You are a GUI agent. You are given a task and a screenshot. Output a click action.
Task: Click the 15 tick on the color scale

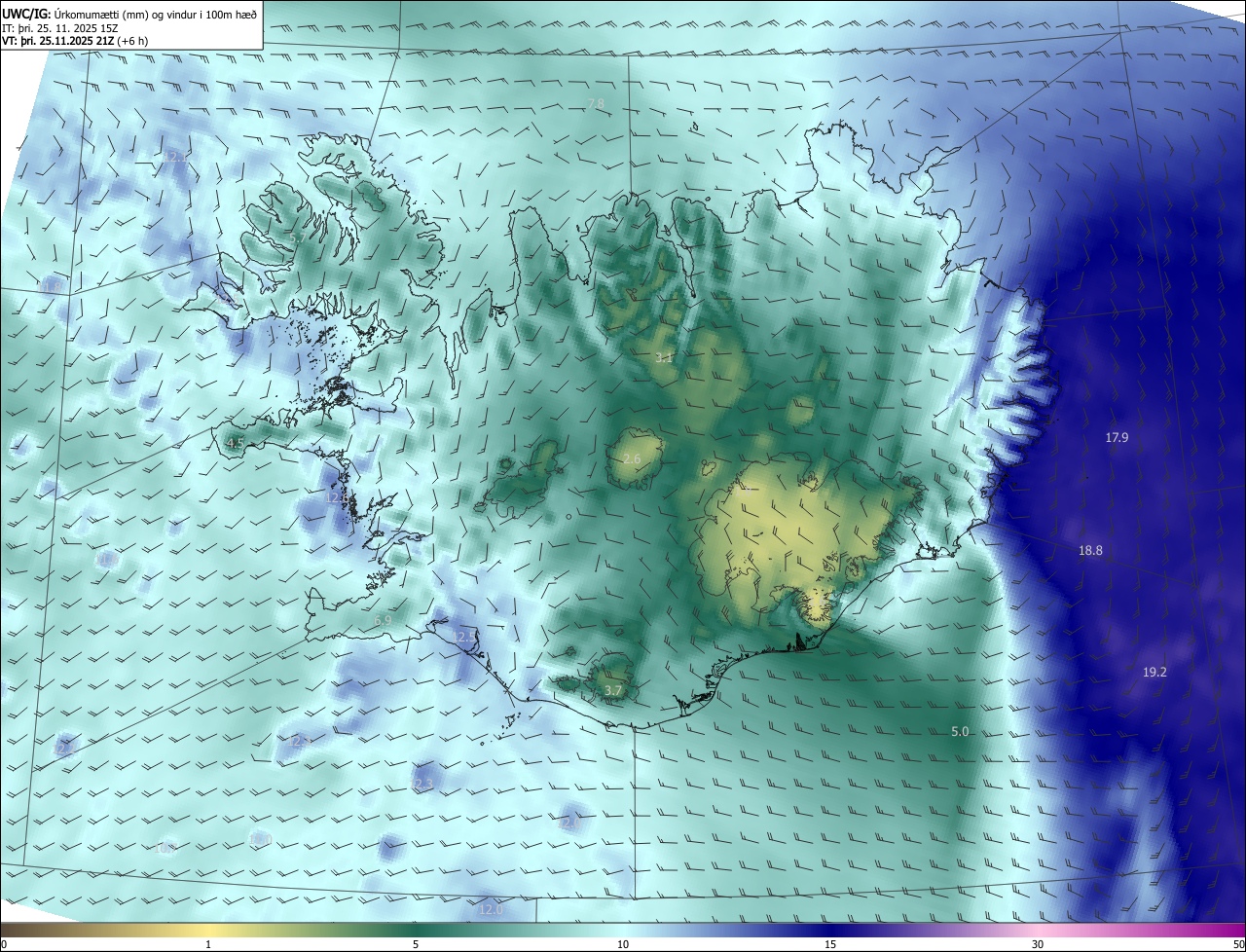[830, 944]
